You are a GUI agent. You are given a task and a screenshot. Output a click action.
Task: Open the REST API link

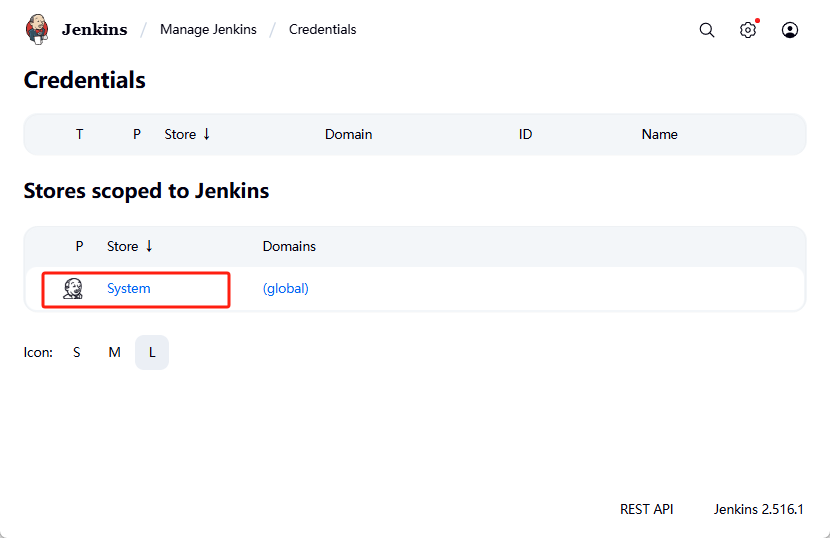(646, 509)
